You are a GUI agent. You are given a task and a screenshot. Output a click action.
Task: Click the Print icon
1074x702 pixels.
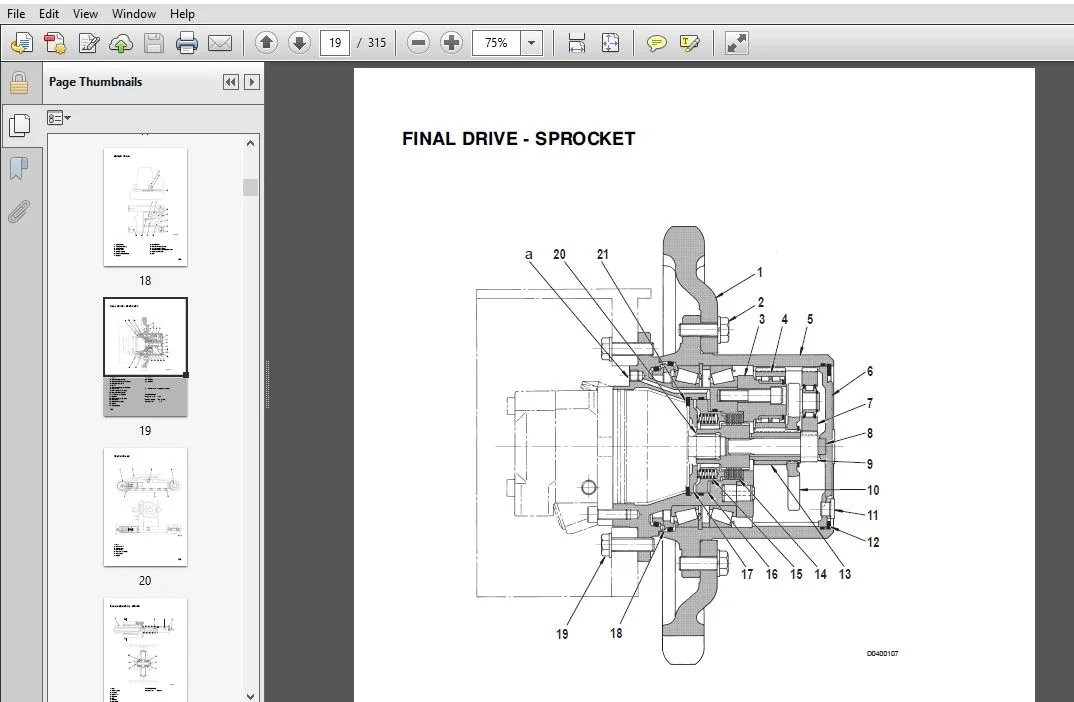click(187, 43)
